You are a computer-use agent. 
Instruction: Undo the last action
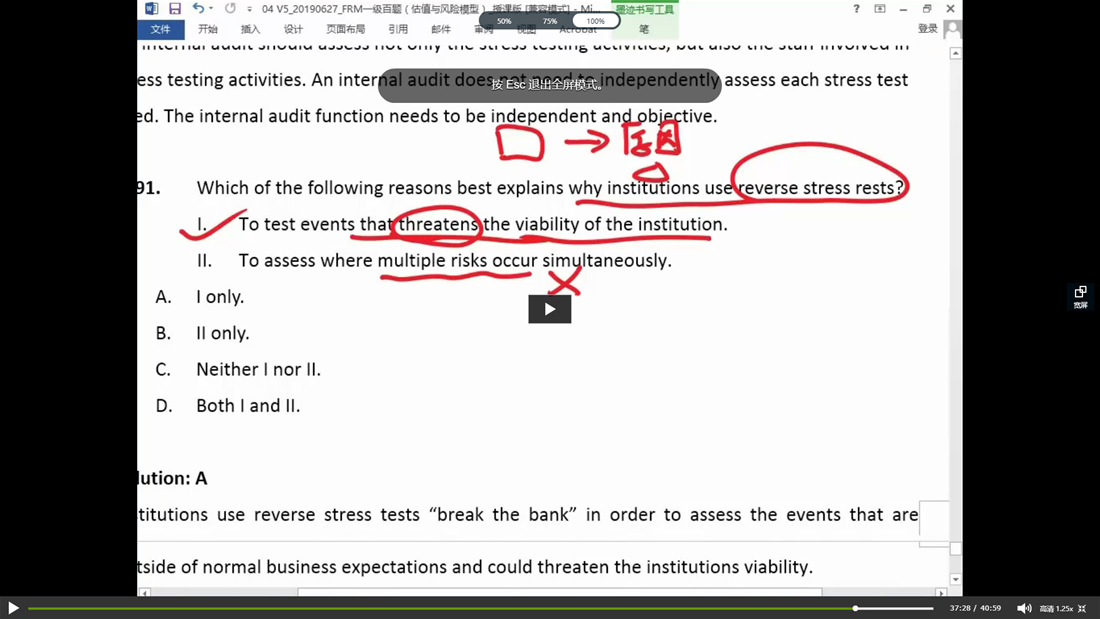tap(199, 8)
